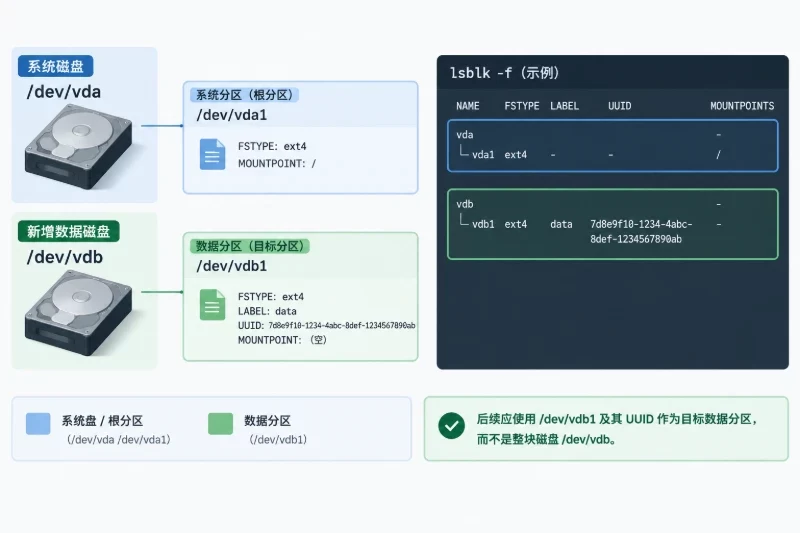The height and width of the screenshot is (533, 800).
Task: Click the /dev/vdb1 partition heading
Action: point(232,266)
